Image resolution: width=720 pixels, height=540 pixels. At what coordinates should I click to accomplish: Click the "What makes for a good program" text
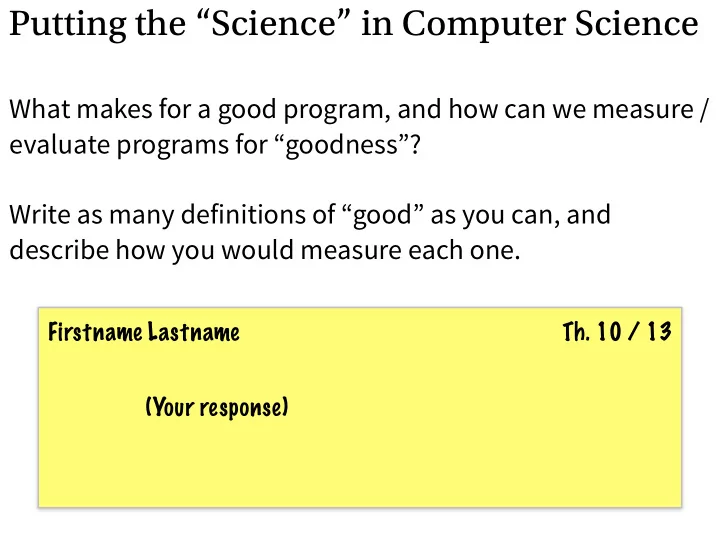(200, 111)
